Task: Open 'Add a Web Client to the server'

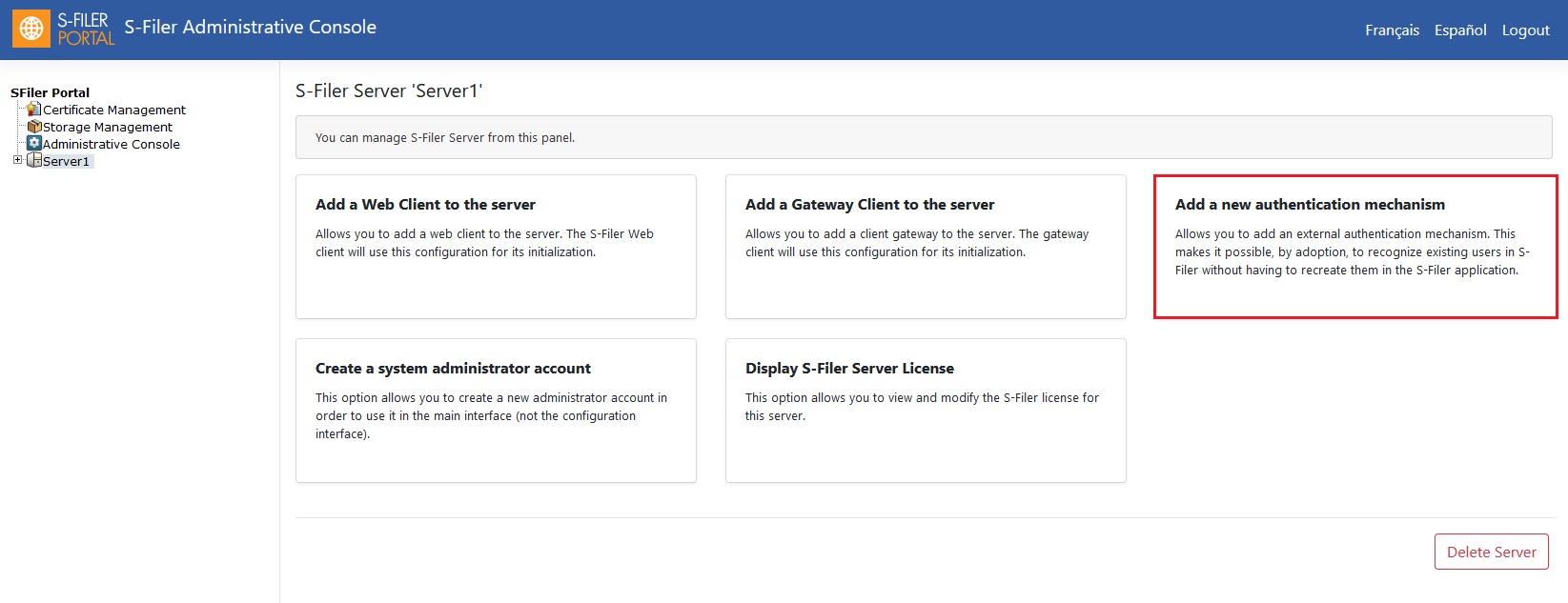Action: [x=496, y=247]
